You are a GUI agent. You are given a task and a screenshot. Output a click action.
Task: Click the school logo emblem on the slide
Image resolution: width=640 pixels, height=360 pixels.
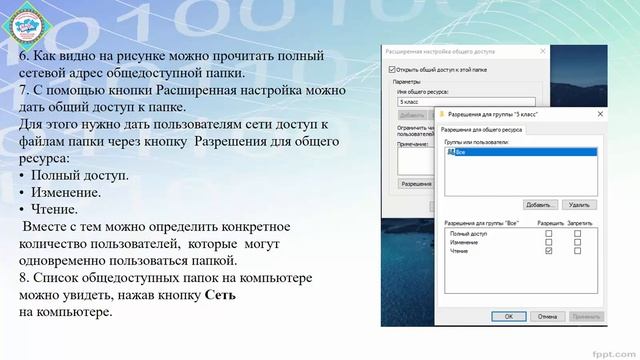(x=28, y=26)
